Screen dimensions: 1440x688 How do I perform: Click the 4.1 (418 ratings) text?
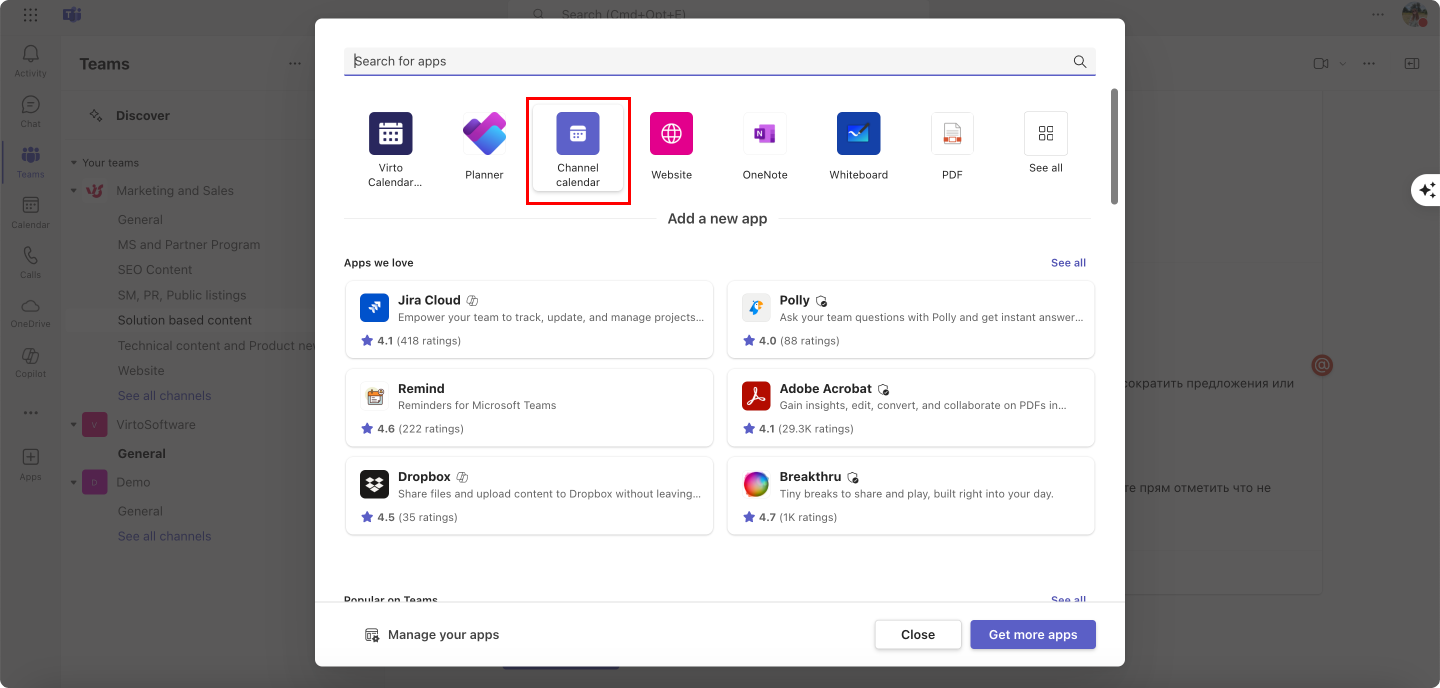click(x=419, y=341)
